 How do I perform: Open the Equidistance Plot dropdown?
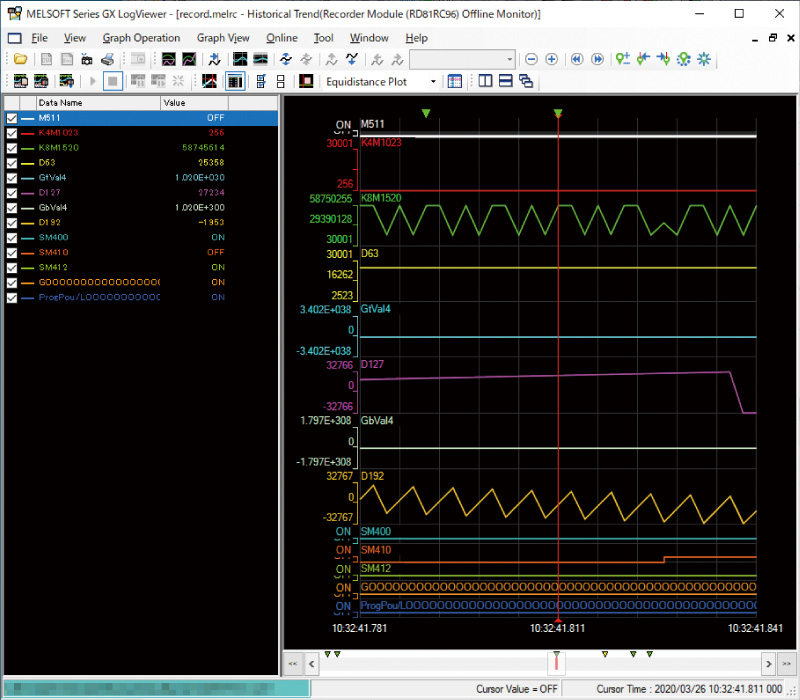(x=432, y=81)
